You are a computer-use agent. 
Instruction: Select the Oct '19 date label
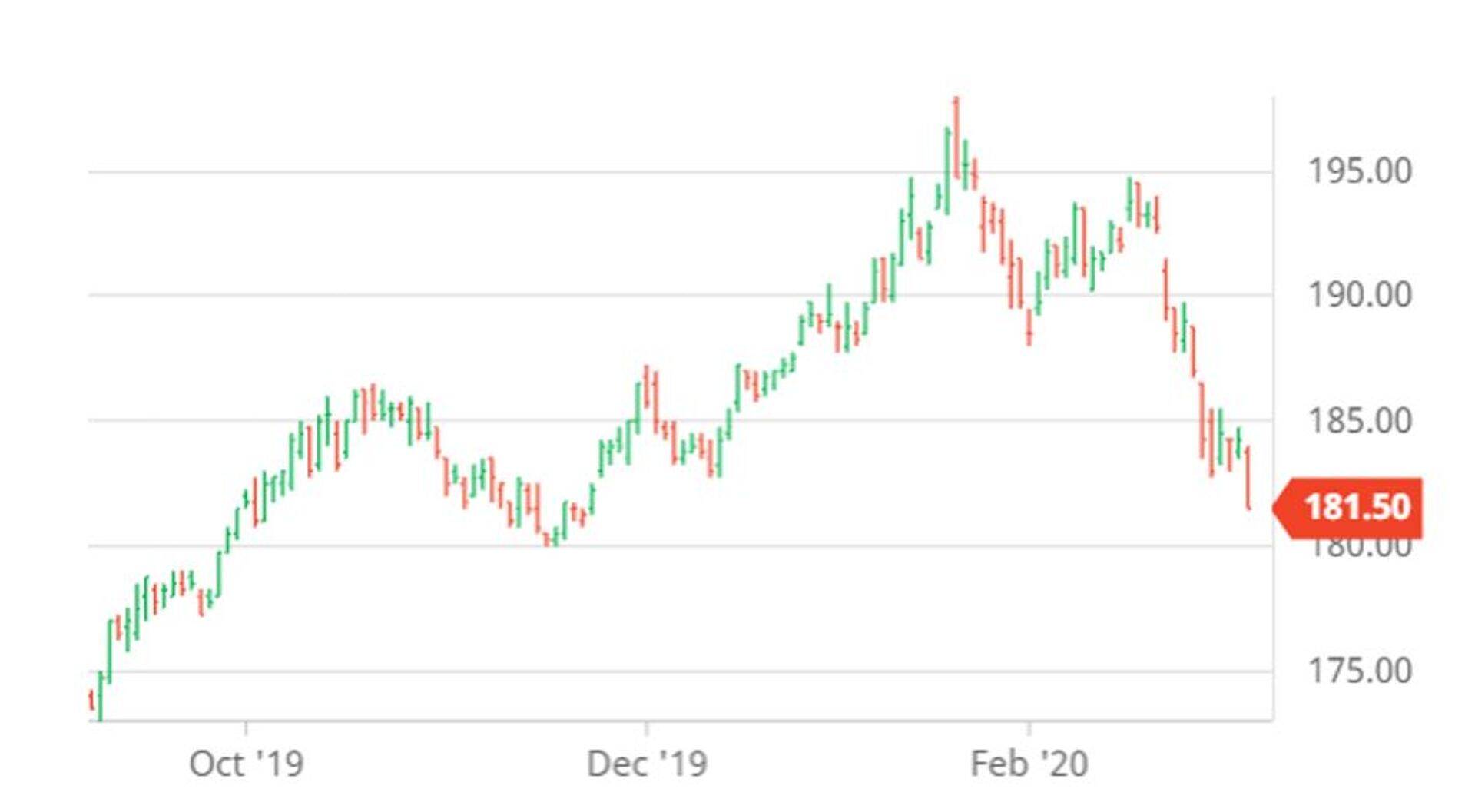(x=246, y=764)
